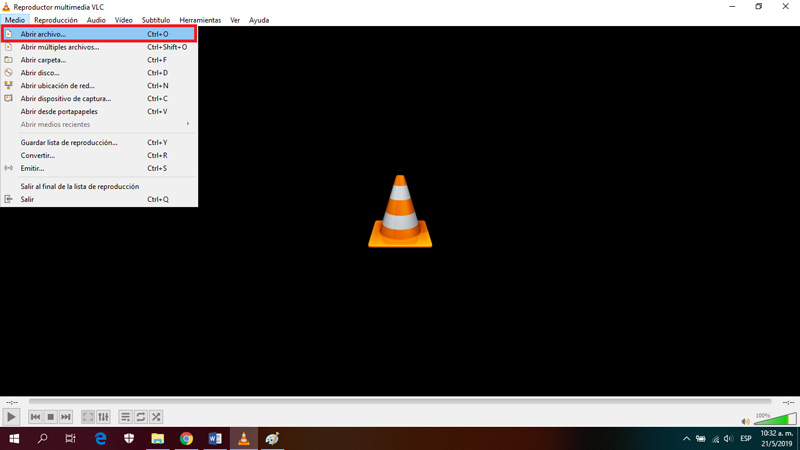
Task: Adjust the volume slider
Action: pyautogui.click(x=775, y=419)
